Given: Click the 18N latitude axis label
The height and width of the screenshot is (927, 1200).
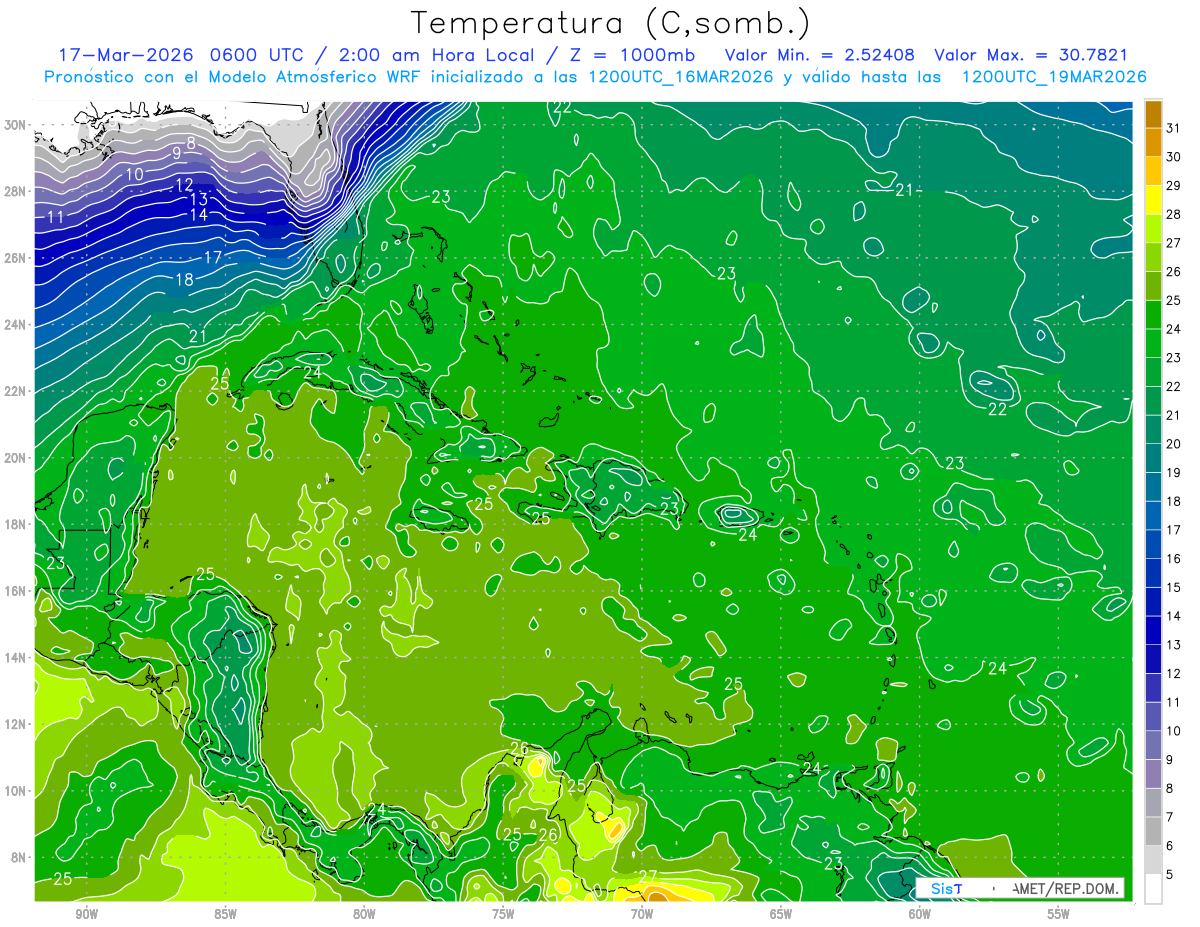Looking at the screenshot, I should tap(15, 524).
